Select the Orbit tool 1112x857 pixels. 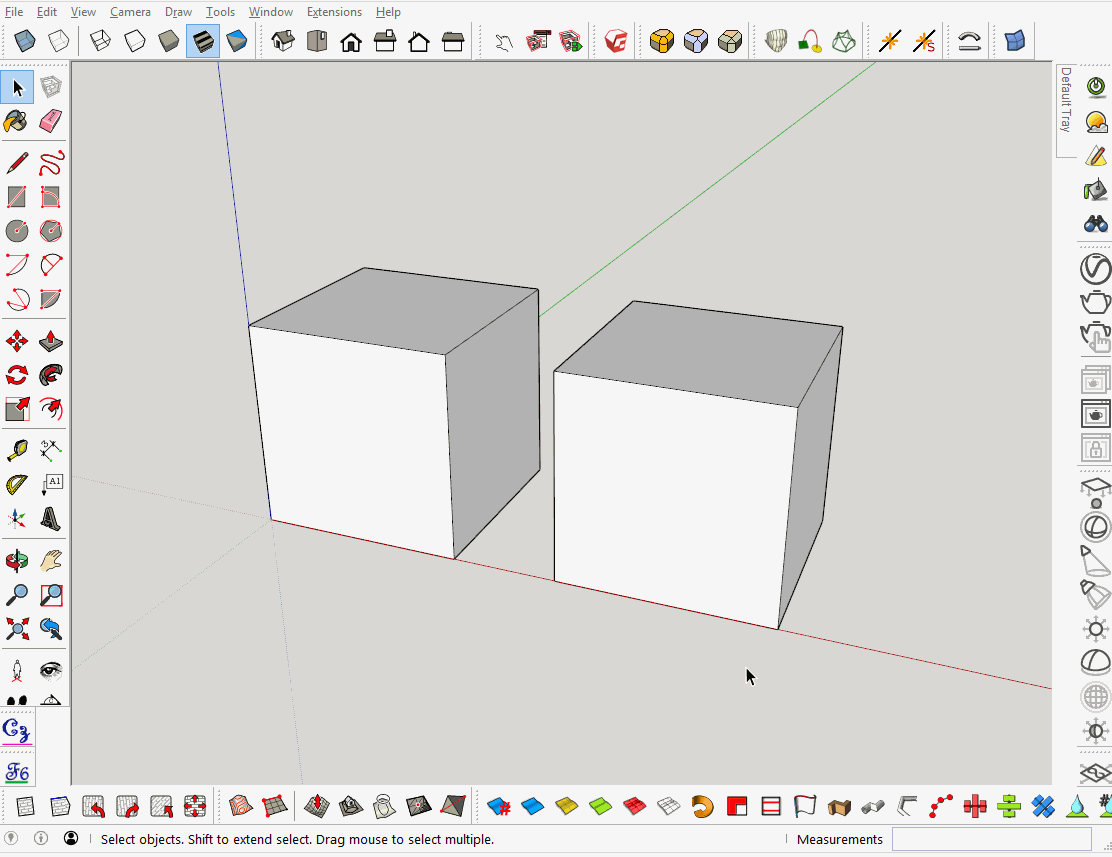click(15, 560)
